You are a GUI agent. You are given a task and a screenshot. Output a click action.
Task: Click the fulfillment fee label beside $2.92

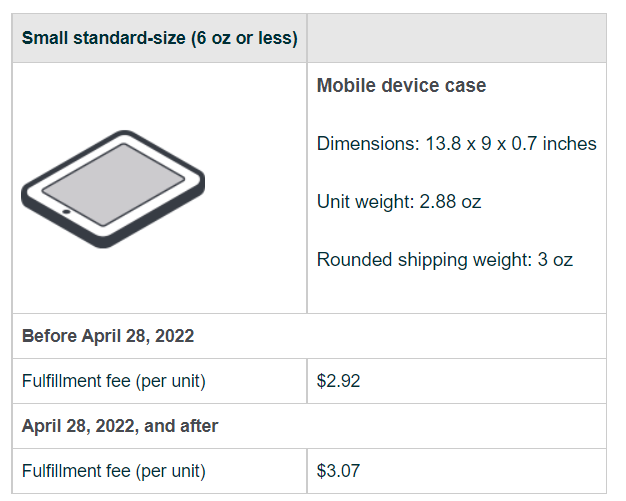pos(114,381)
